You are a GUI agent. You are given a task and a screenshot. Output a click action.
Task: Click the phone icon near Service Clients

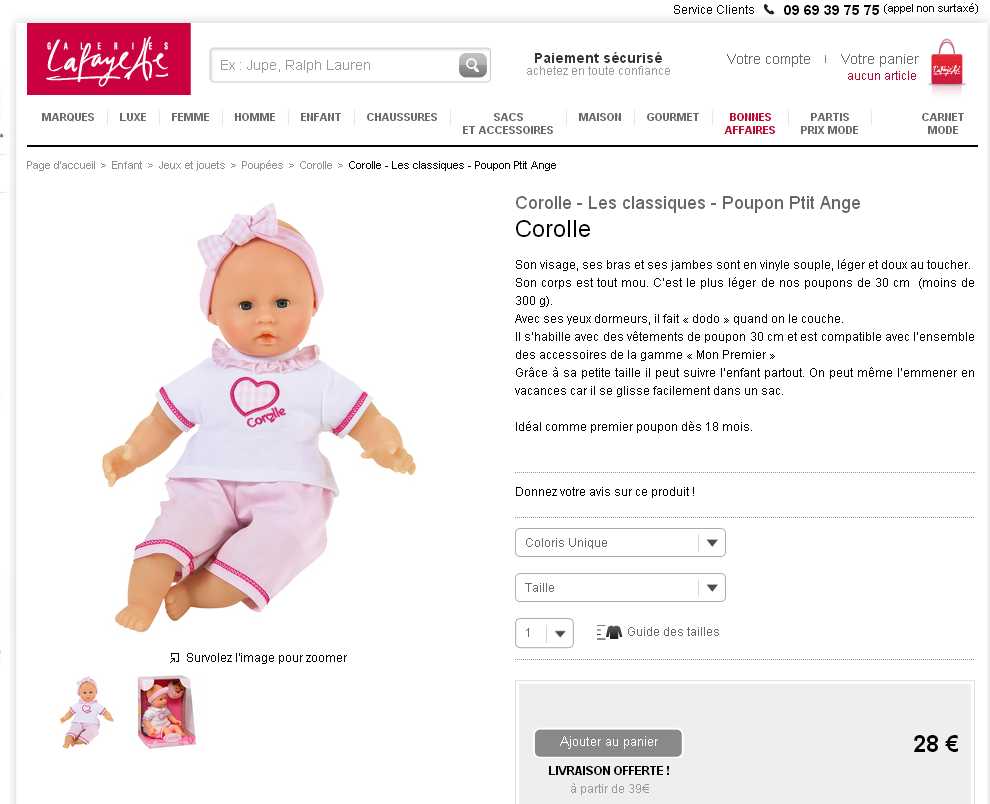768,9
